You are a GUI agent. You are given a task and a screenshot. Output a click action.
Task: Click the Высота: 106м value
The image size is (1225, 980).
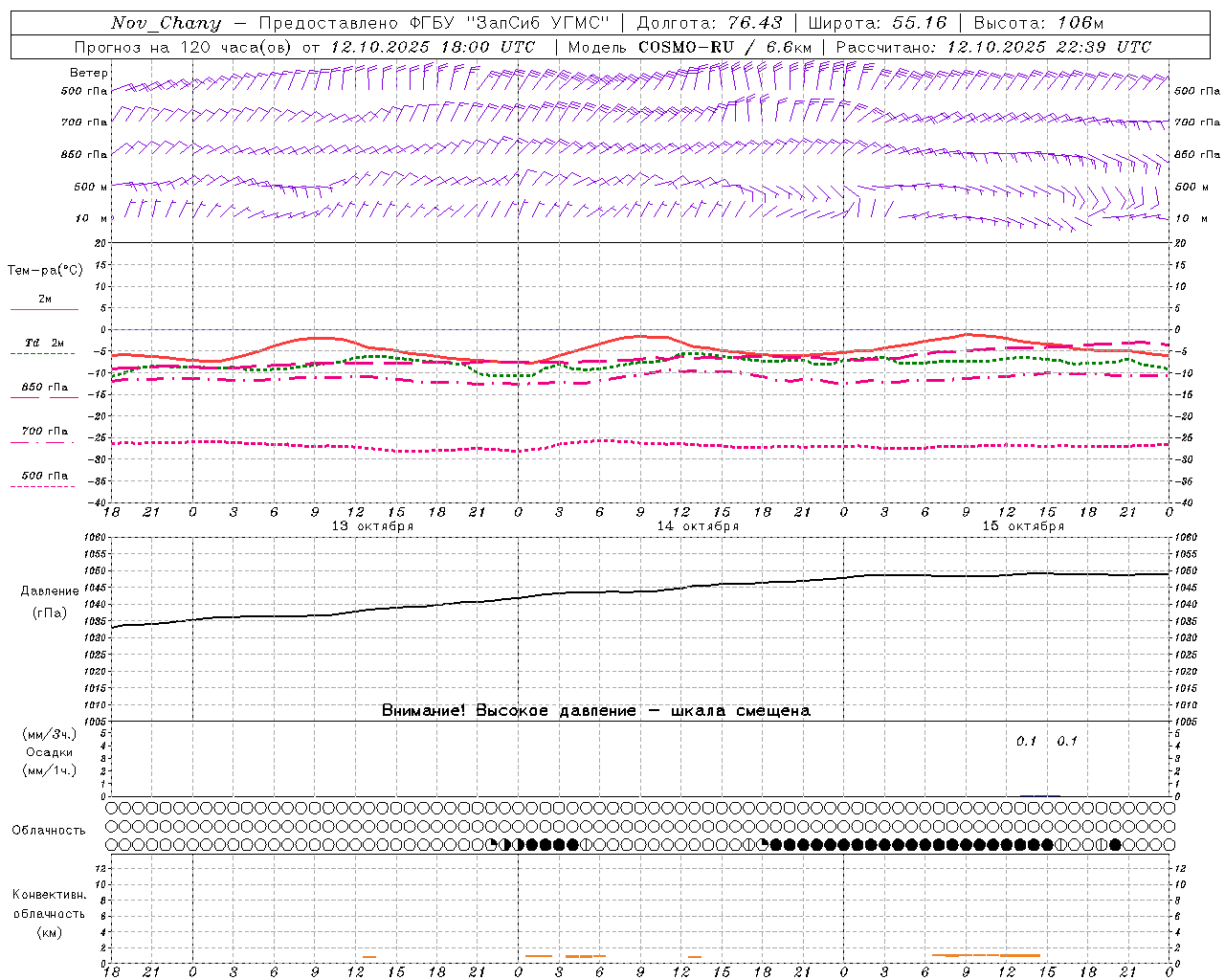(x=1038, y=23)
